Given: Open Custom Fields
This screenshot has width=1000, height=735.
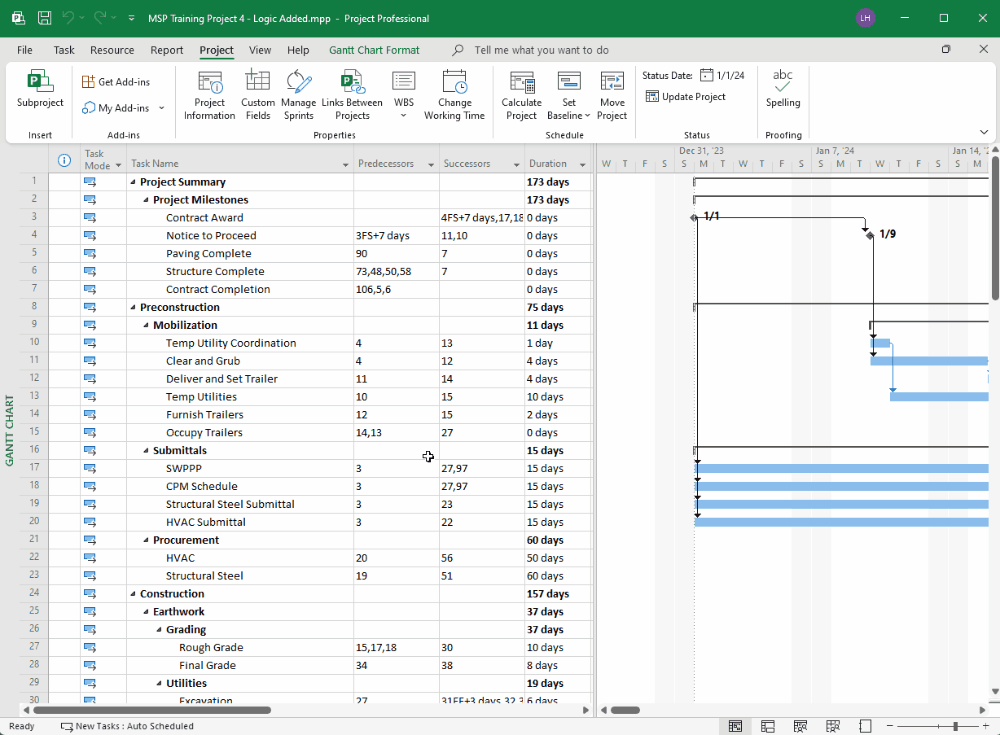Looking at the screenshot, I should tap(258, 95).
